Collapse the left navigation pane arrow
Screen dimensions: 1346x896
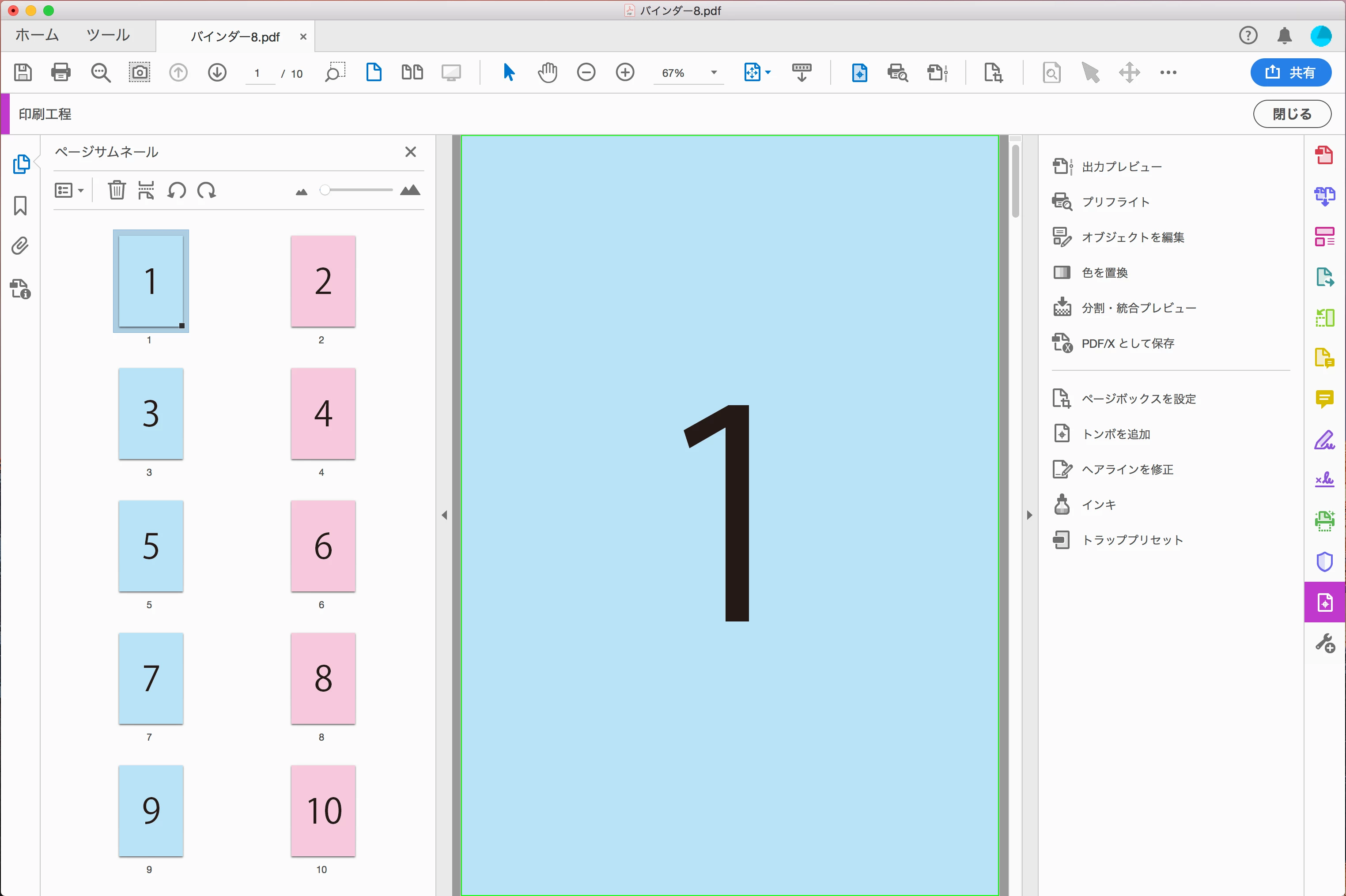[x=445, y=516]
